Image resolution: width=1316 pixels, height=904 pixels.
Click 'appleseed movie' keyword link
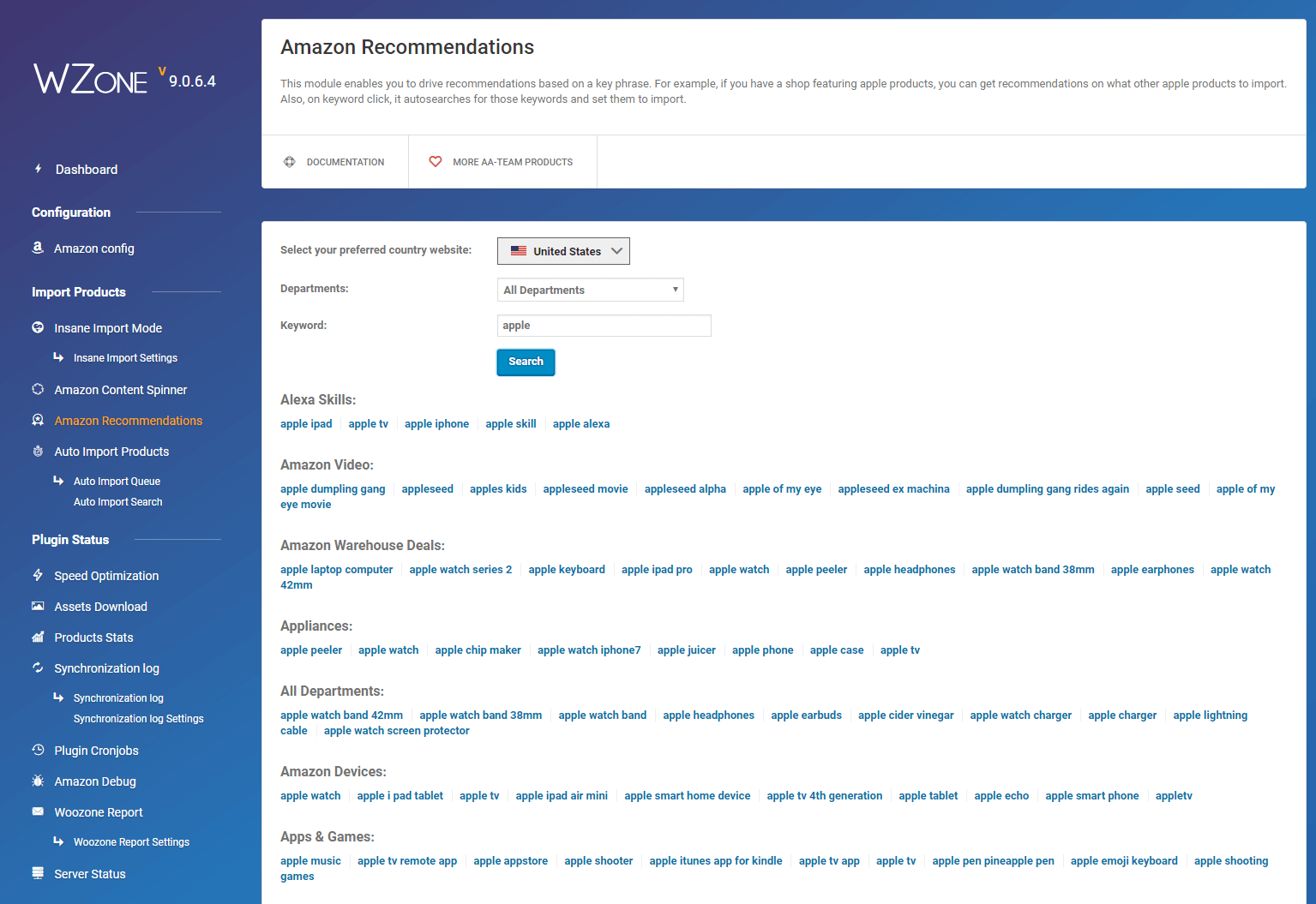point(586,489)
